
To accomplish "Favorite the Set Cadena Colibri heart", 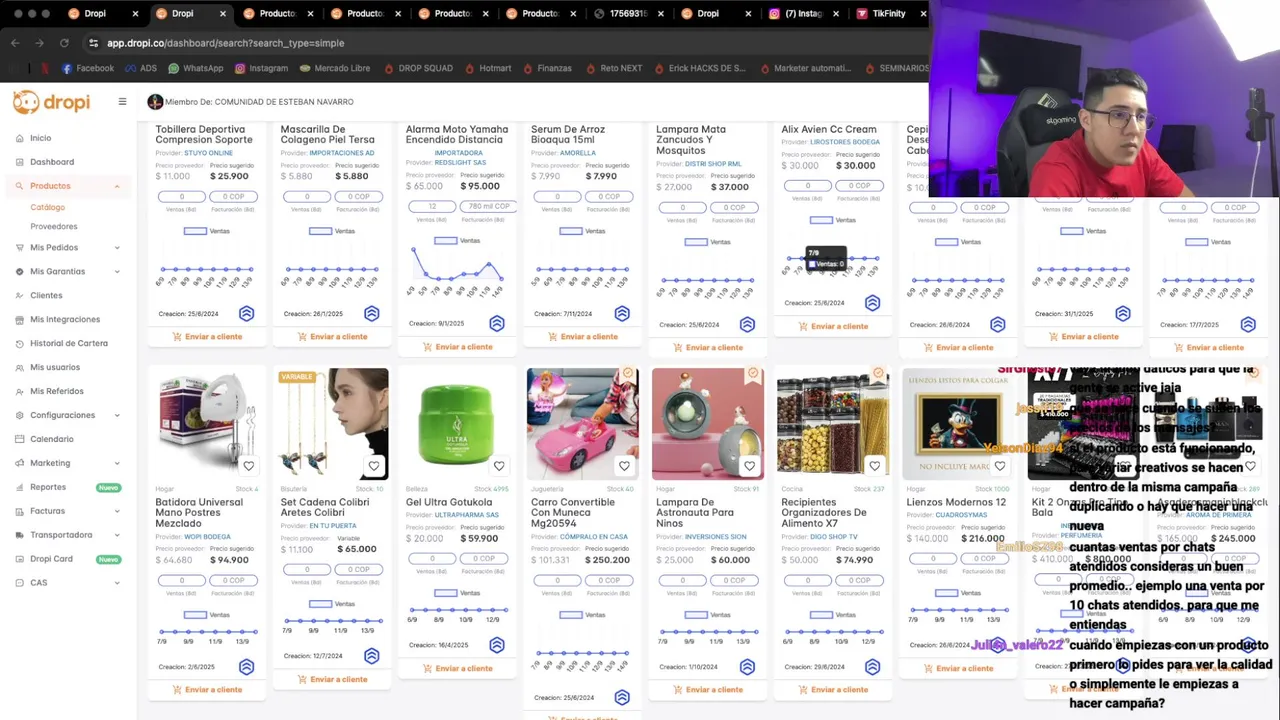I will coord(374,466).
